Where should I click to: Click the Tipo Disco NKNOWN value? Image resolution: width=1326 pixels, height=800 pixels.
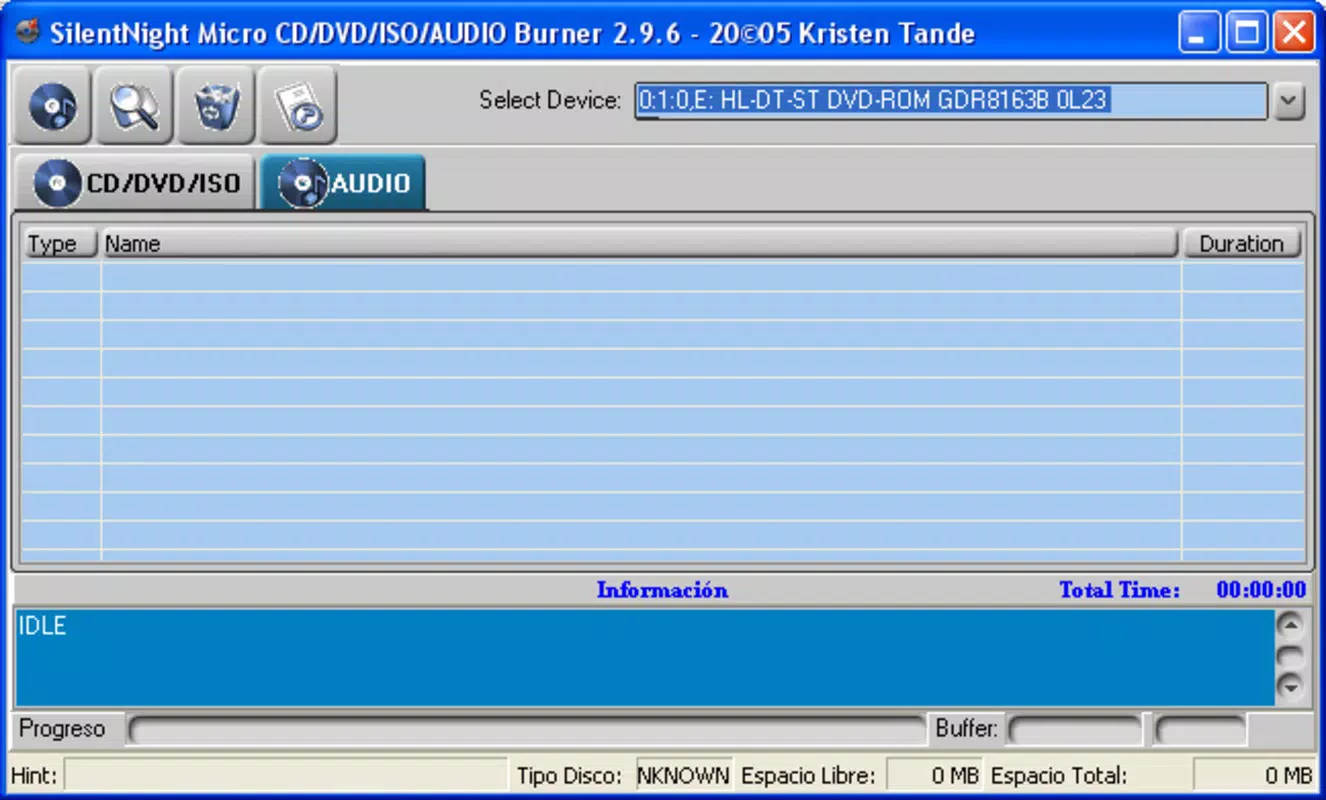tap(684, 776)
